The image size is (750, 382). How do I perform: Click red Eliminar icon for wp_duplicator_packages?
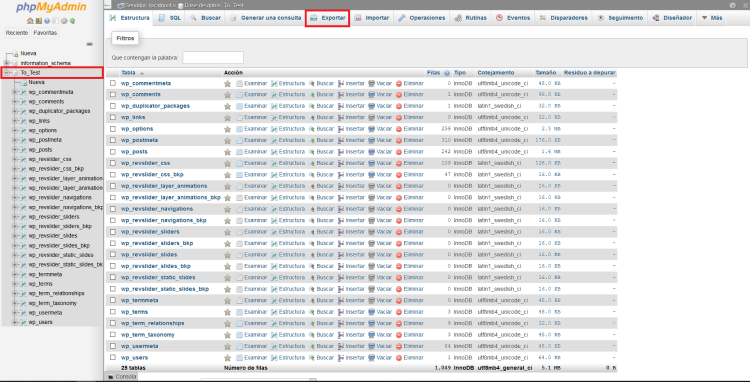click(x=399, y=106)
